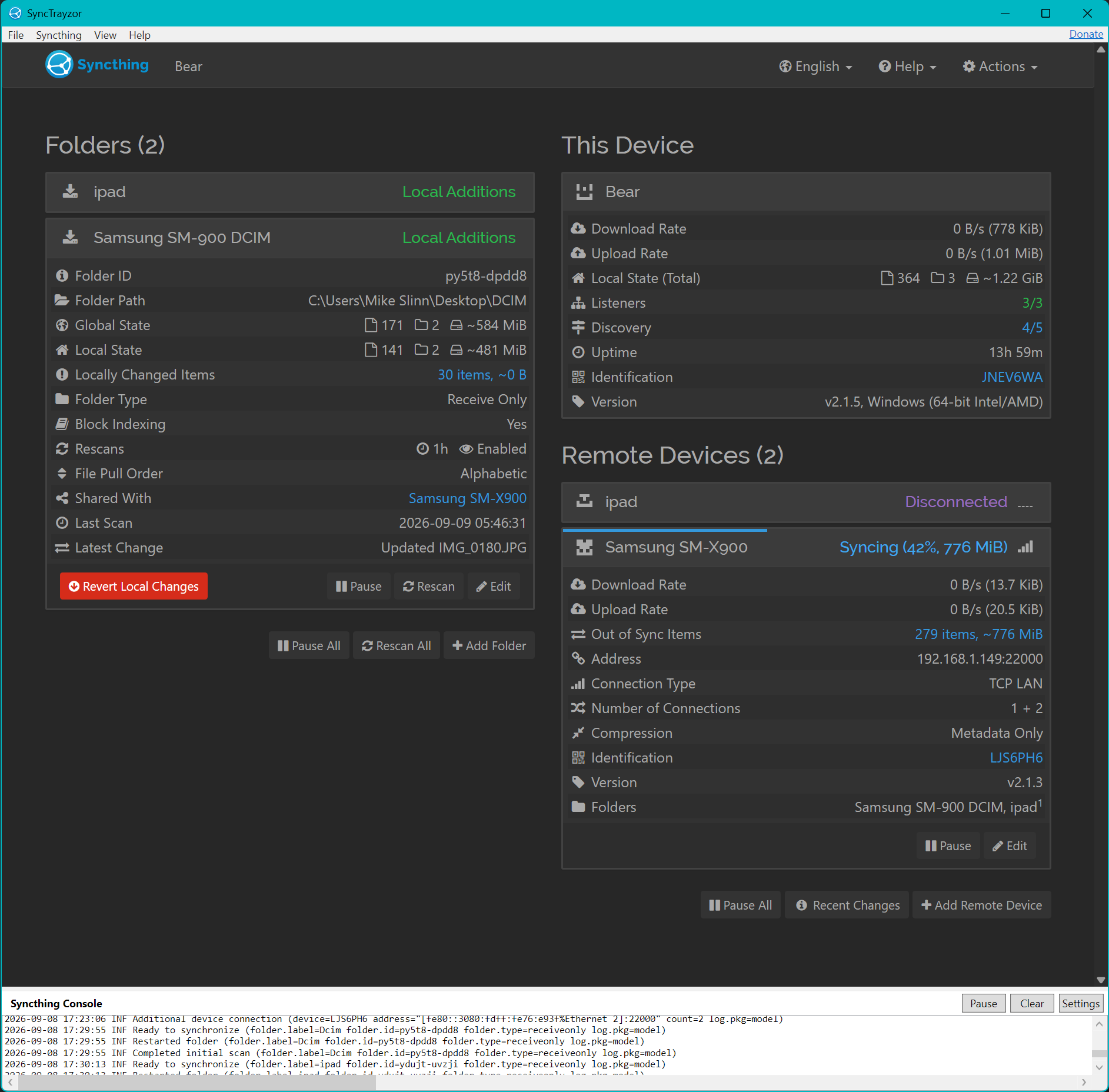Click the Locally Changed Items warning icon
This screenshot has width=1109, height=1092.
[62, 375]
